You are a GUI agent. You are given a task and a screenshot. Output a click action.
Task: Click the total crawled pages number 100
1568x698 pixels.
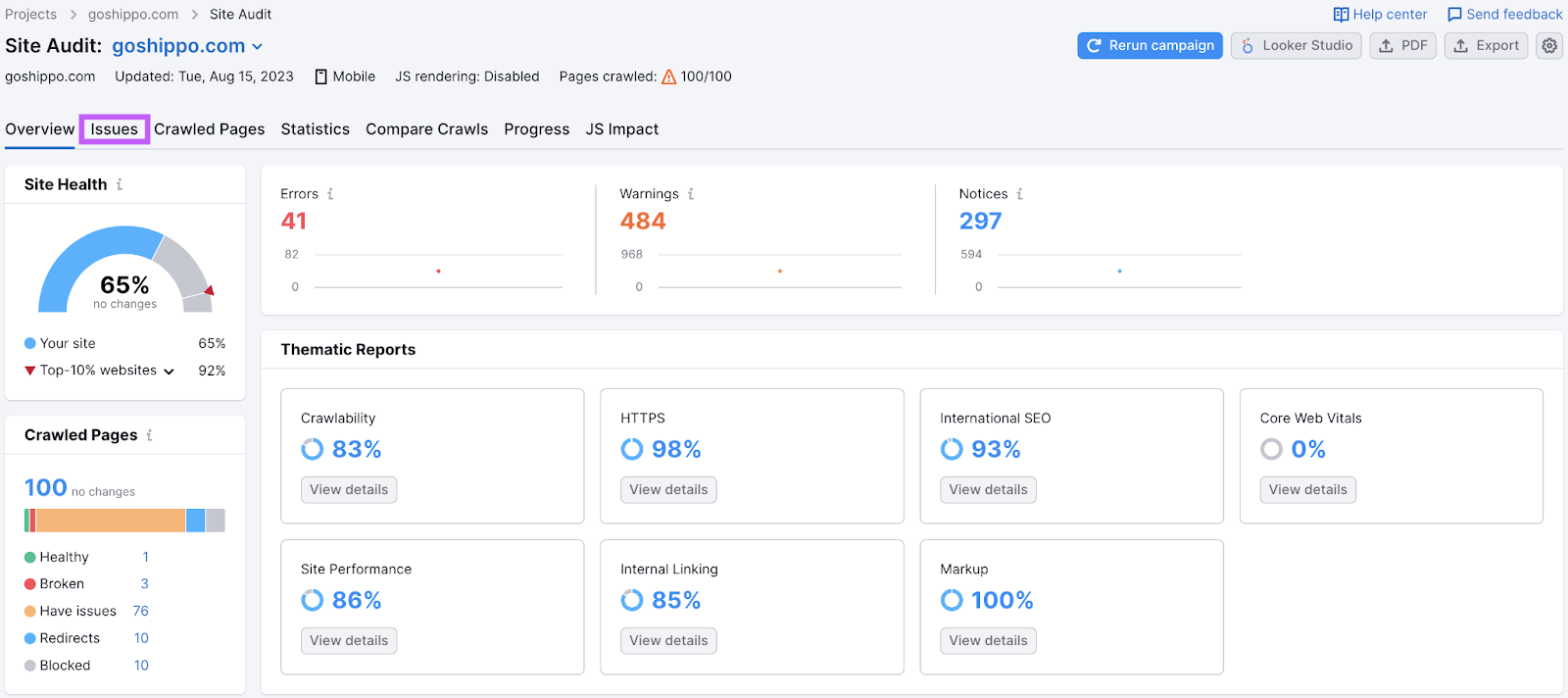coord(45,488)
